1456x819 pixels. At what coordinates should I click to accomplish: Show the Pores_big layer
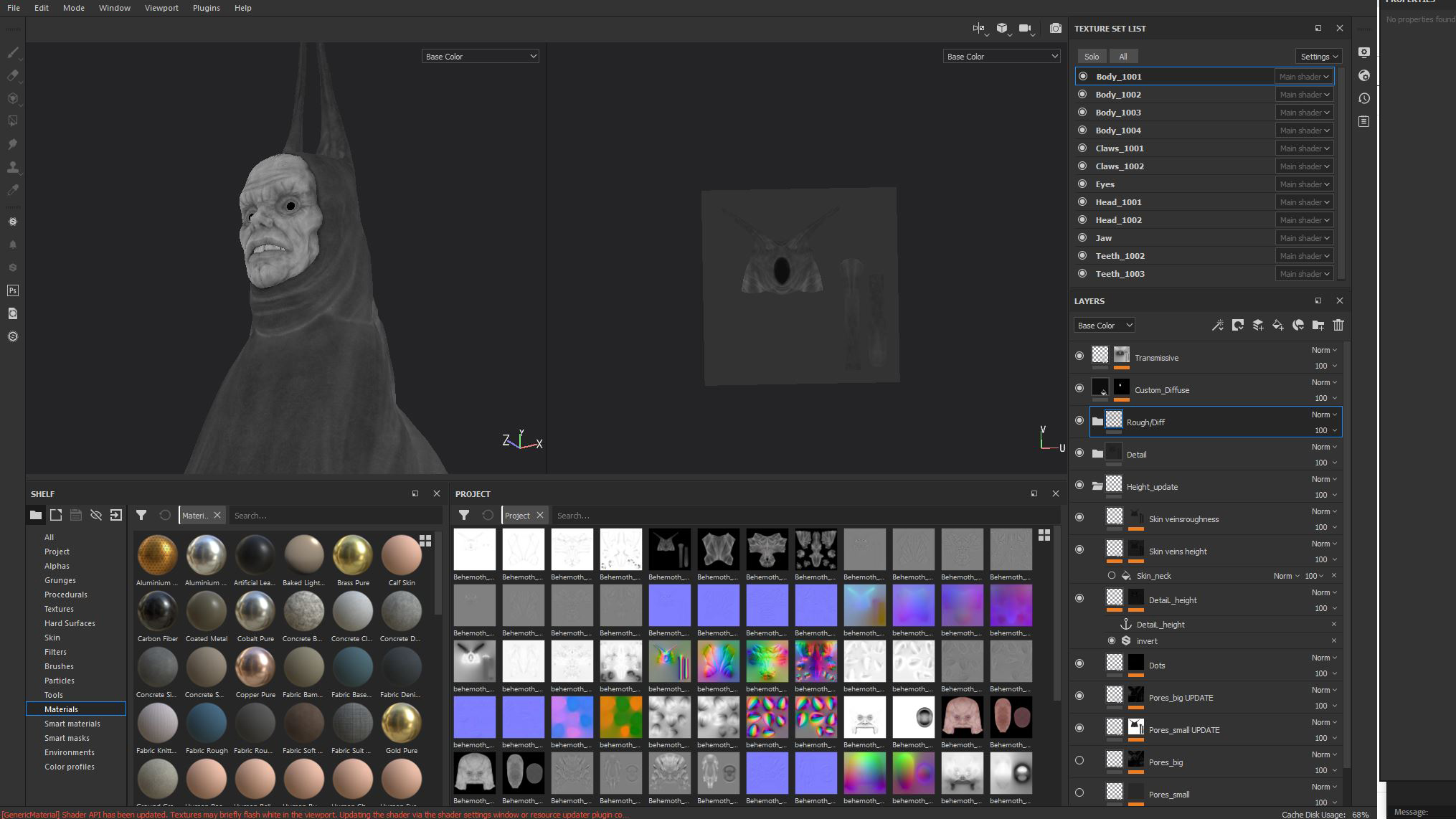tap(1079, 760)
